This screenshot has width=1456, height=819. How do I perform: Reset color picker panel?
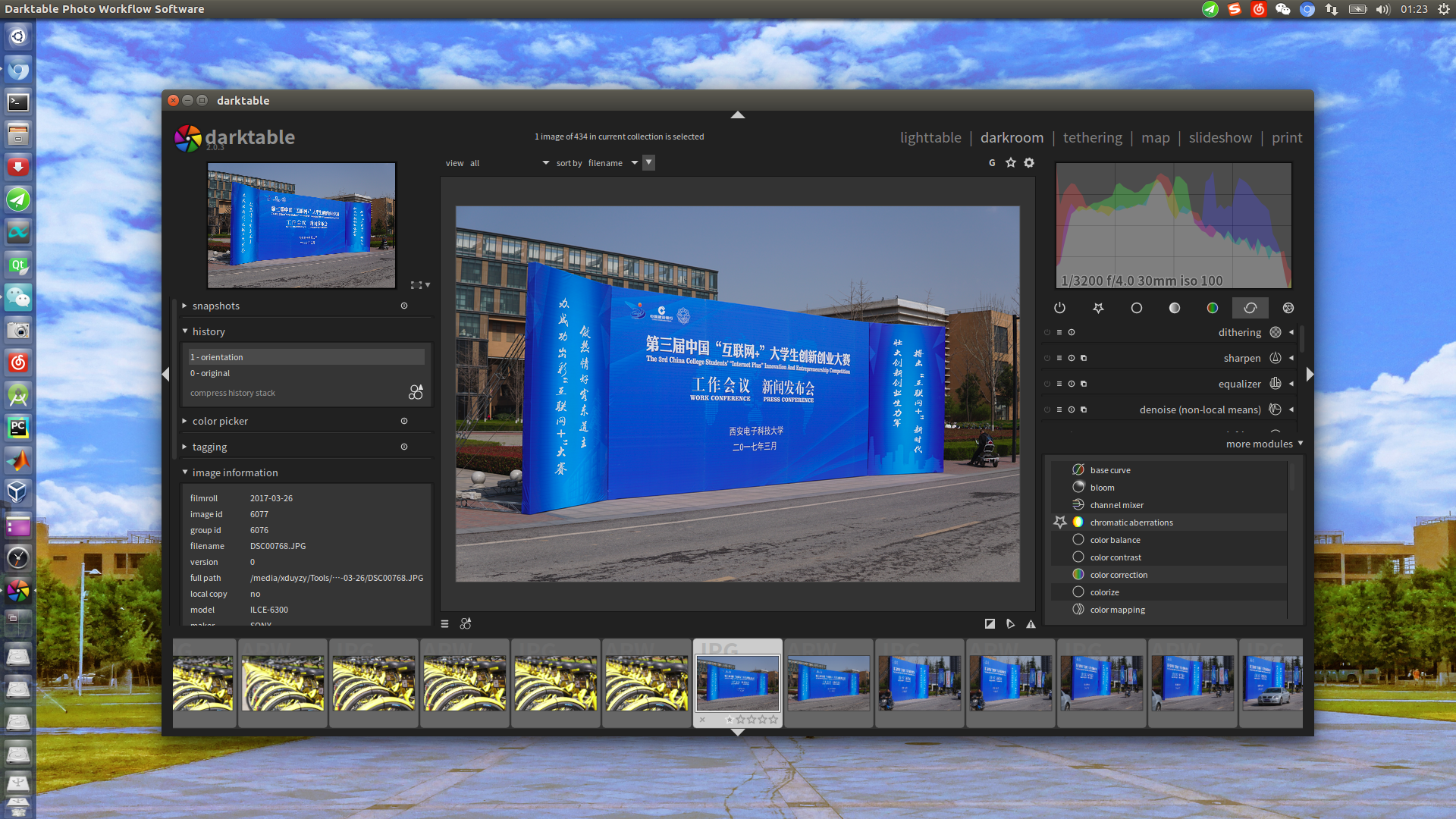coord(404,421)
